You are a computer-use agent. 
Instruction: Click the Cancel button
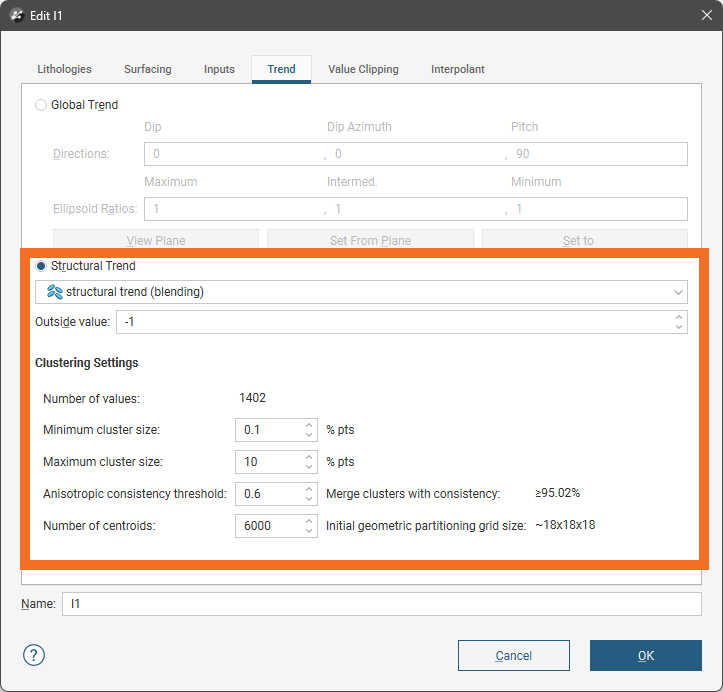tap(513, 655)
